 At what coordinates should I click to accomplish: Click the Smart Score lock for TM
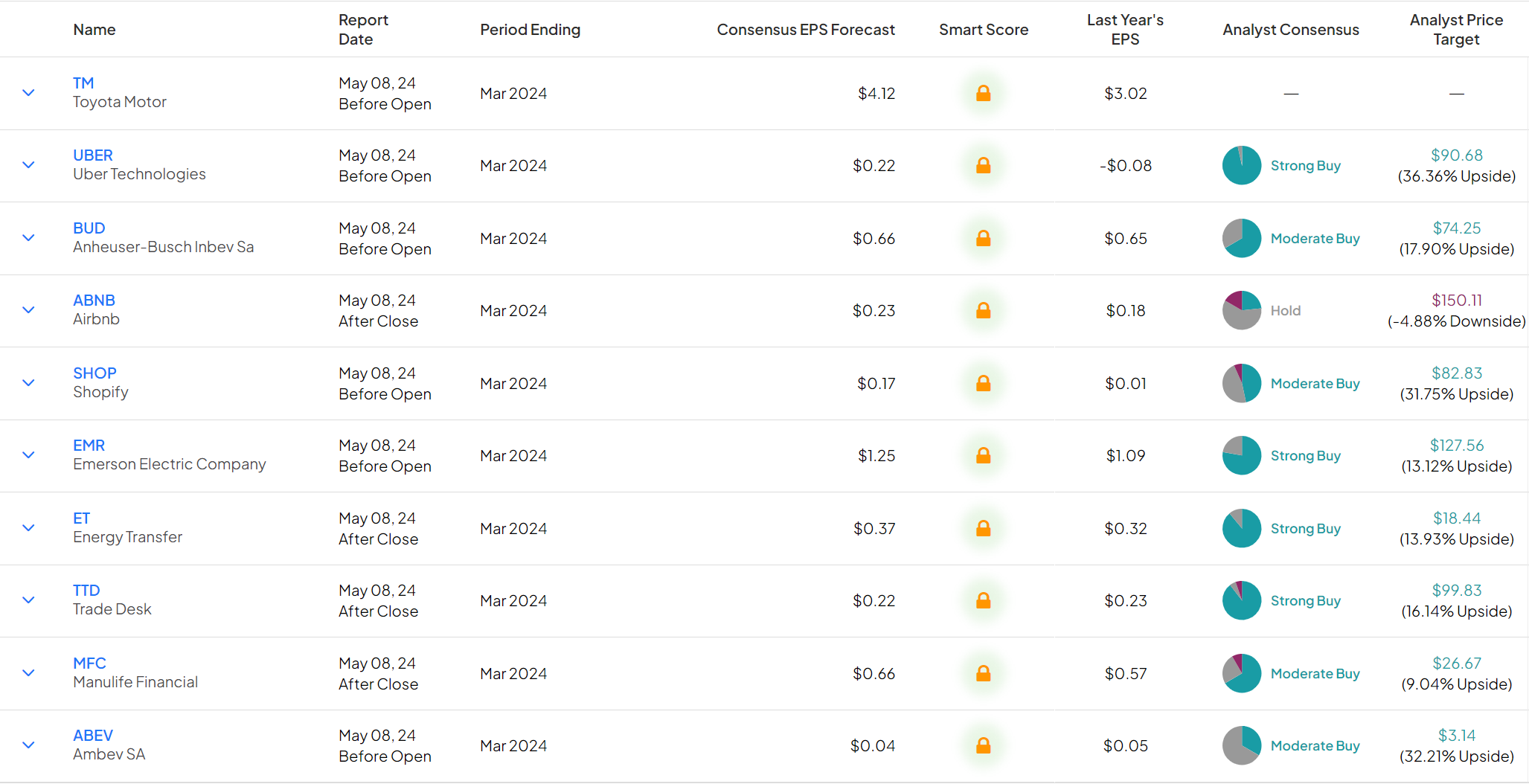983,93
